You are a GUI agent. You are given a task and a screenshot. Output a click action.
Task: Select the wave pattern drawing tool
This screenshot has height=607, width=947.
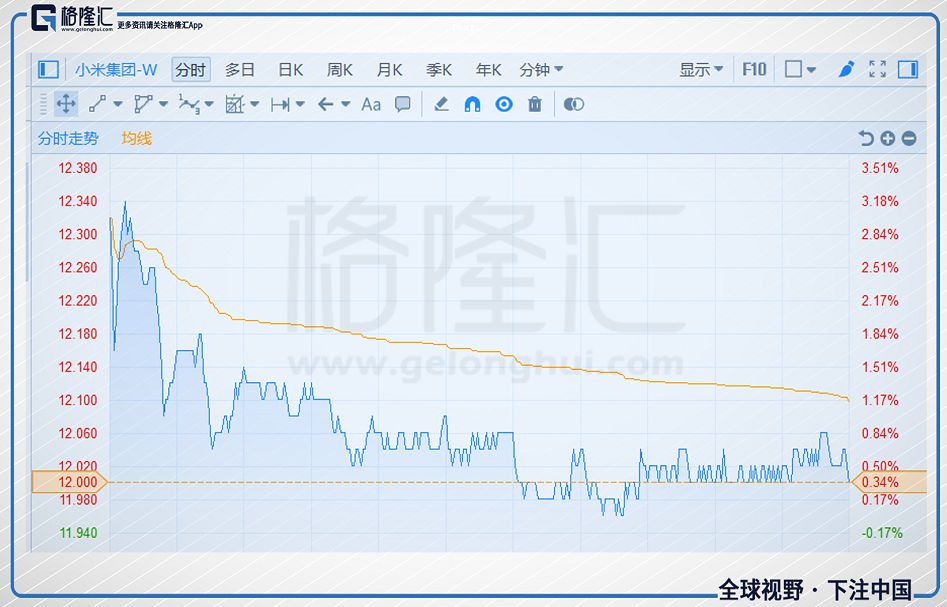(188, 104)
